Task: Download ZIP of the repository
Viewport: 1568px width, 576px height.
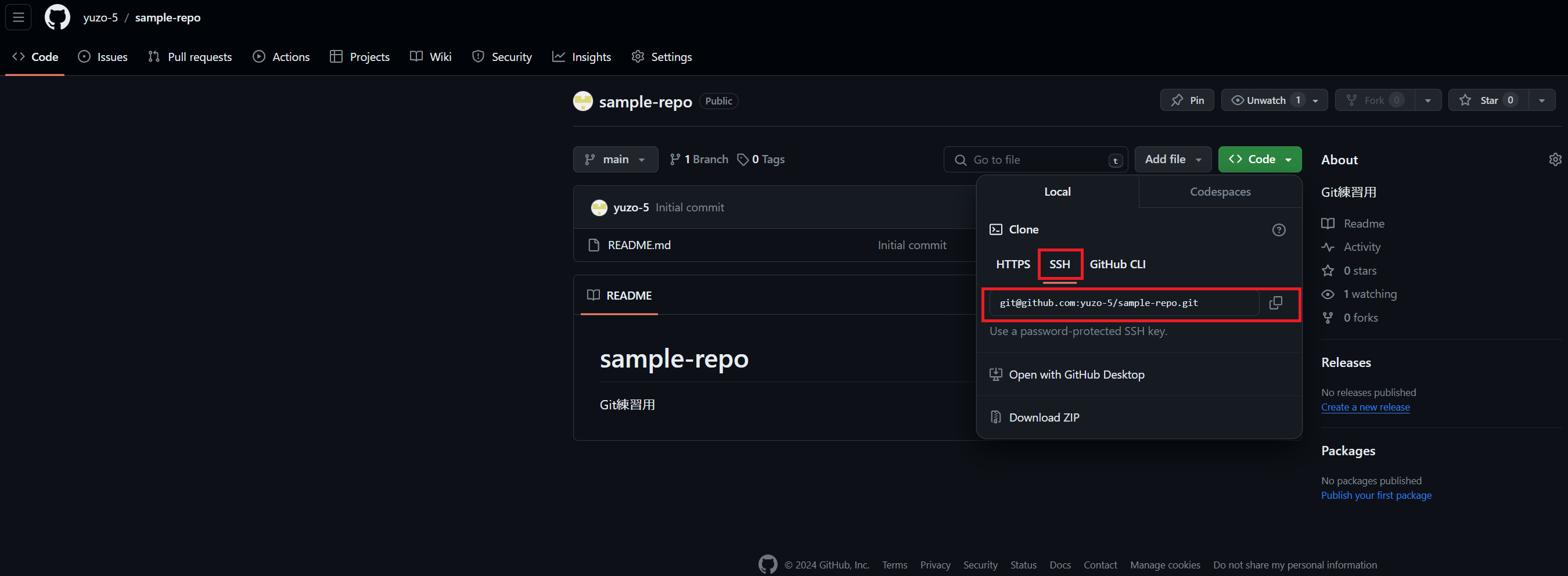Action: [x=1044, y=417]
